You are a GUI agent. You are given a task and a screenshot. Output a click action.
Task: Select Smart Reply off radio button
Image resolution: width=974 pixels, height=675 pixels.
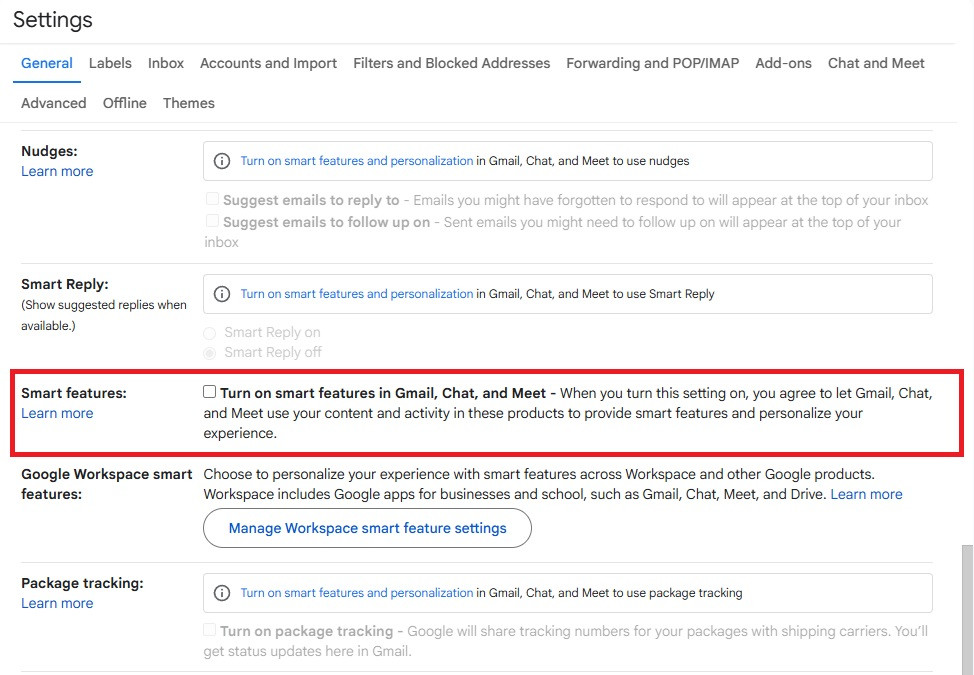click(210, 353)
